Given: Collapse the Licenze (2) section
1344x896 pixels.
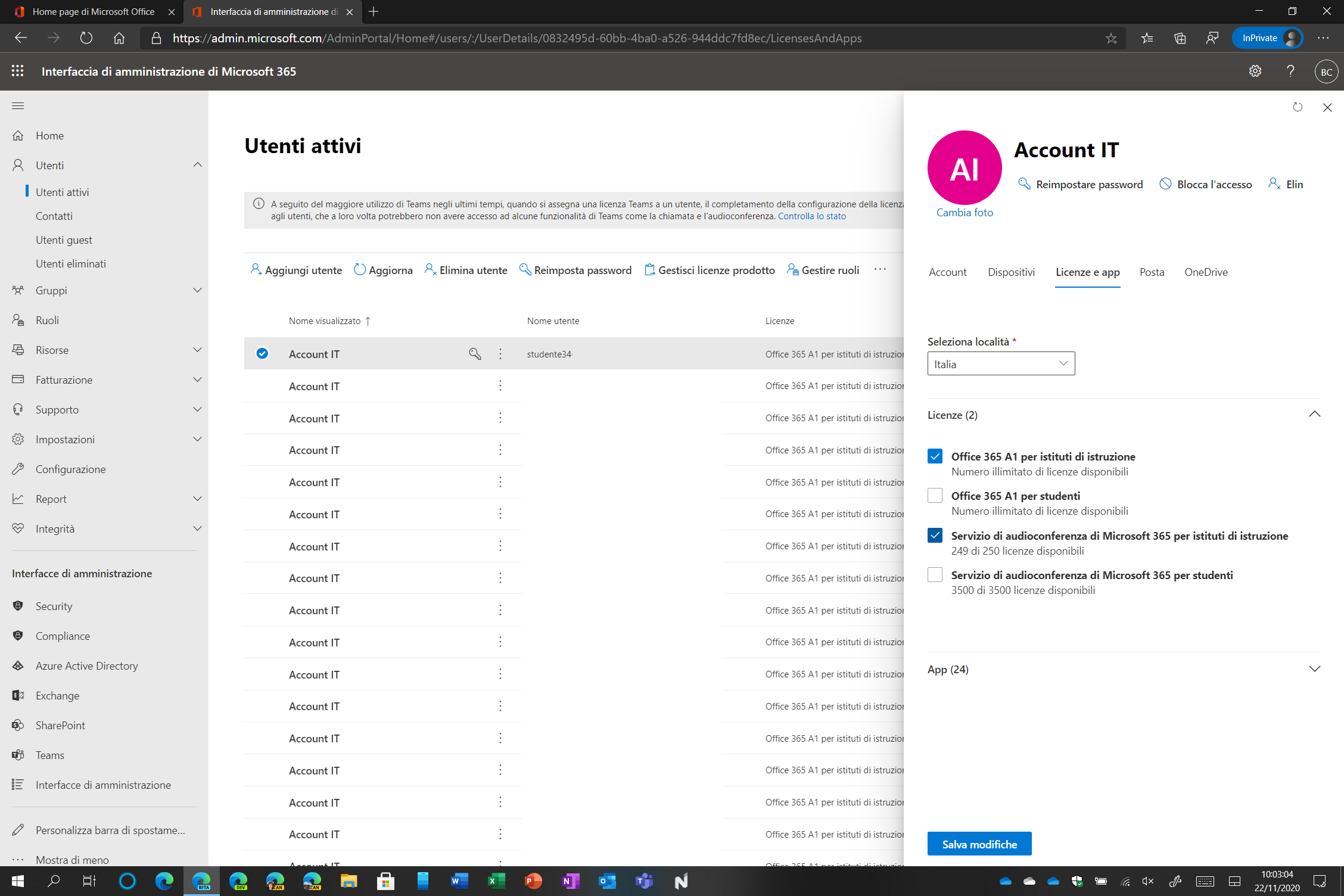Looking at the screenshot, I should click(x=1315, y=415).
